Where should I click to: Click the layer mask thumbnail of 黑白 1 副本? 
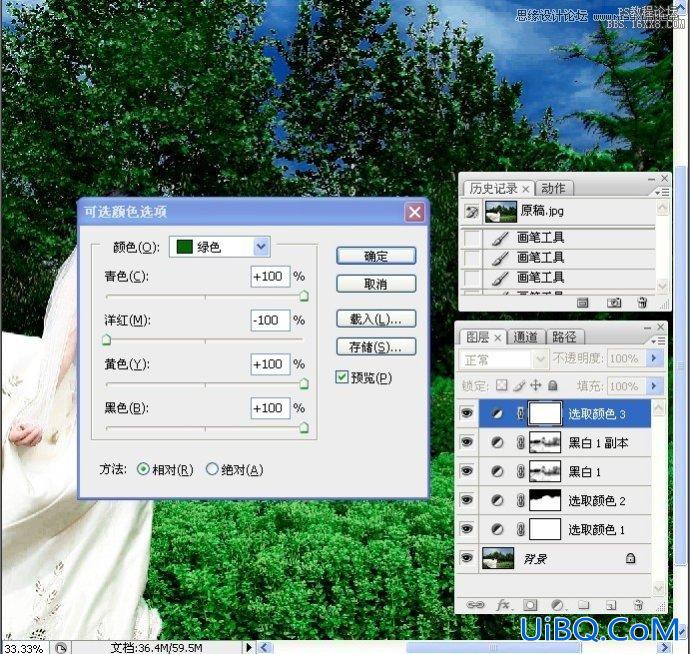545,442
